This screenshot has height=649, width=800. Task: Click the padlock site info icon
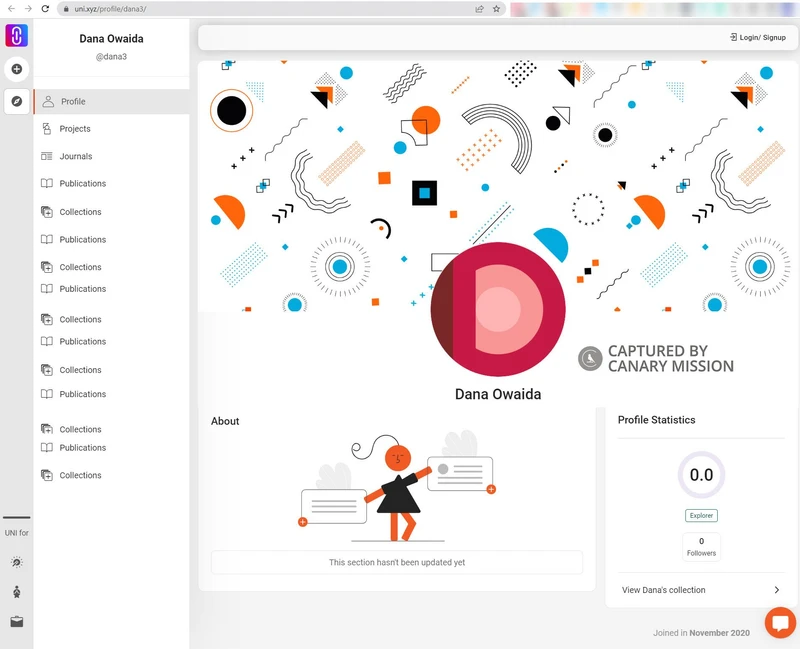coord(66,9)
